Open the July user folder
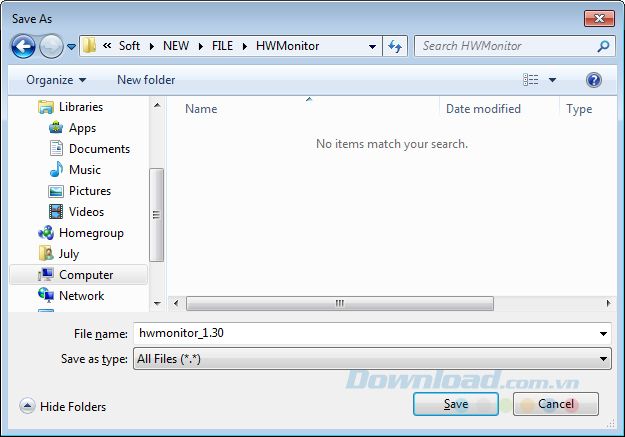The width and height of the screenshot is (625, 437). pos(69,254)
